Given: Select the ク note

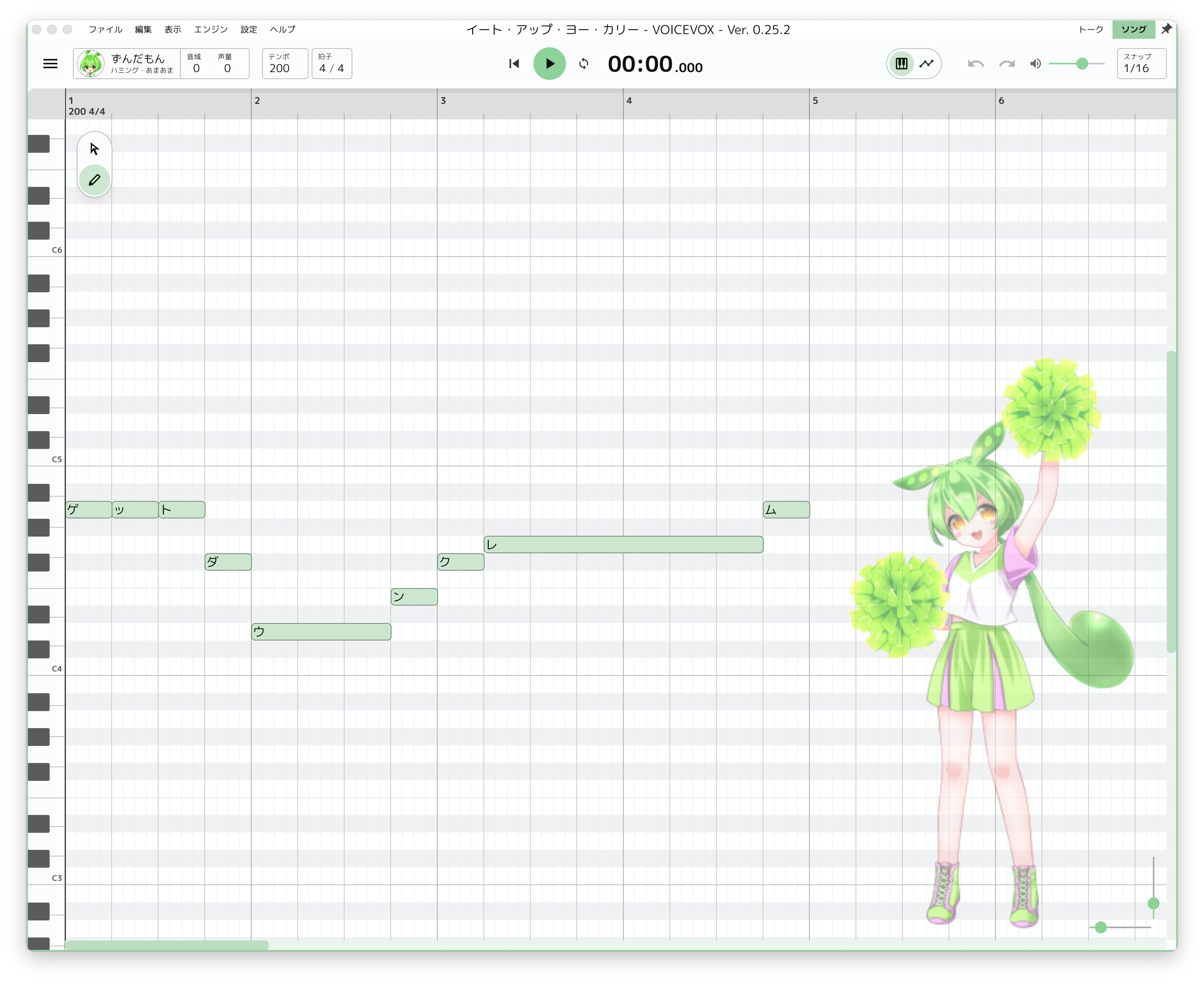Looking at the screenshot, I should pos(461,562).
